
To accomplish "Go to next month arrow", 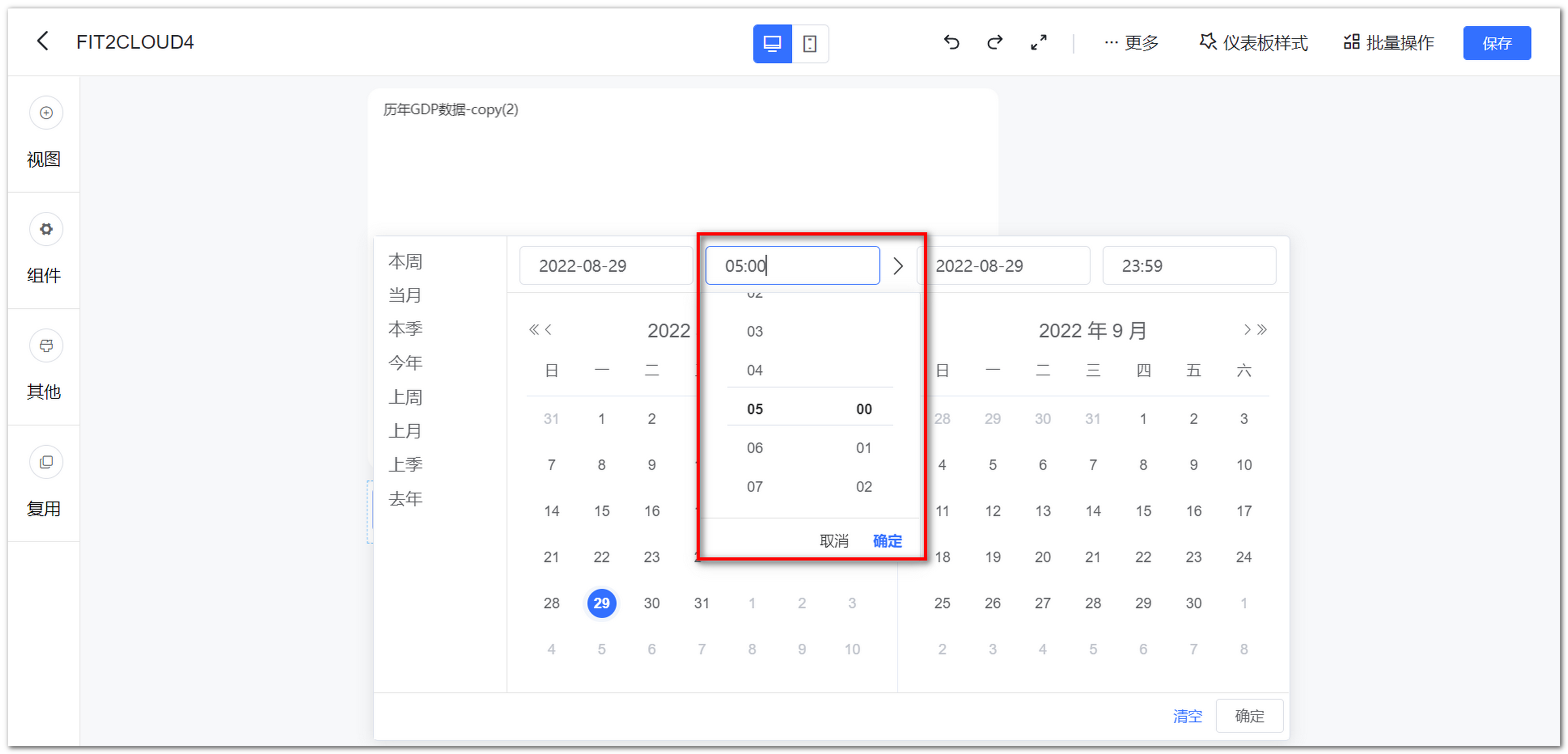I will 1247,330.
